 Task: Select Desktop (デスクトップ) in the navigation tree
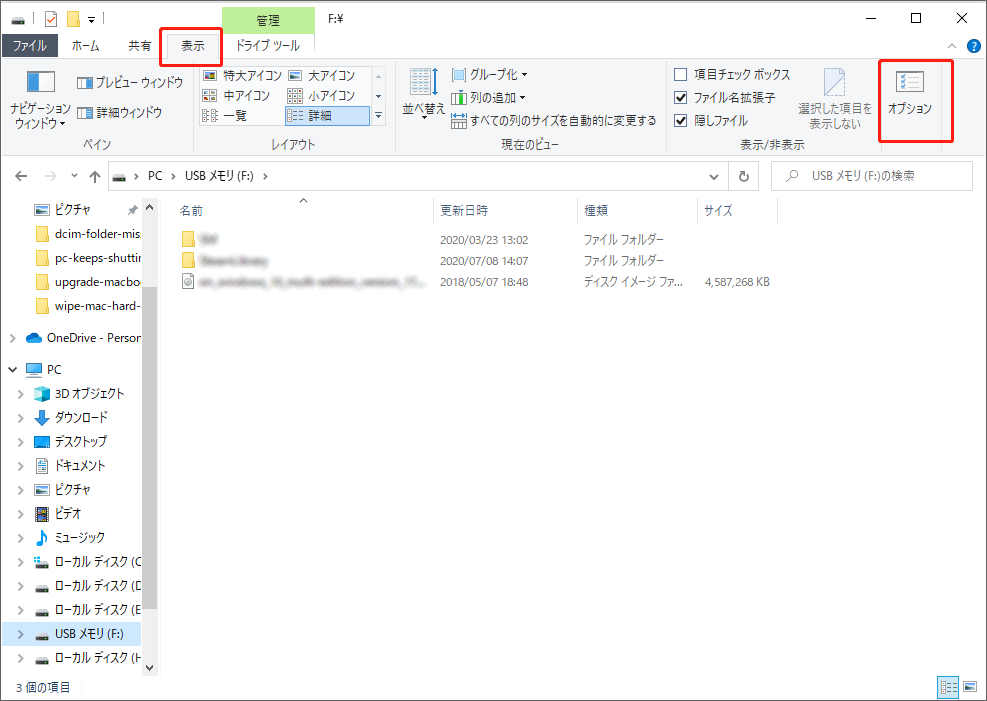tap(70, 441)
